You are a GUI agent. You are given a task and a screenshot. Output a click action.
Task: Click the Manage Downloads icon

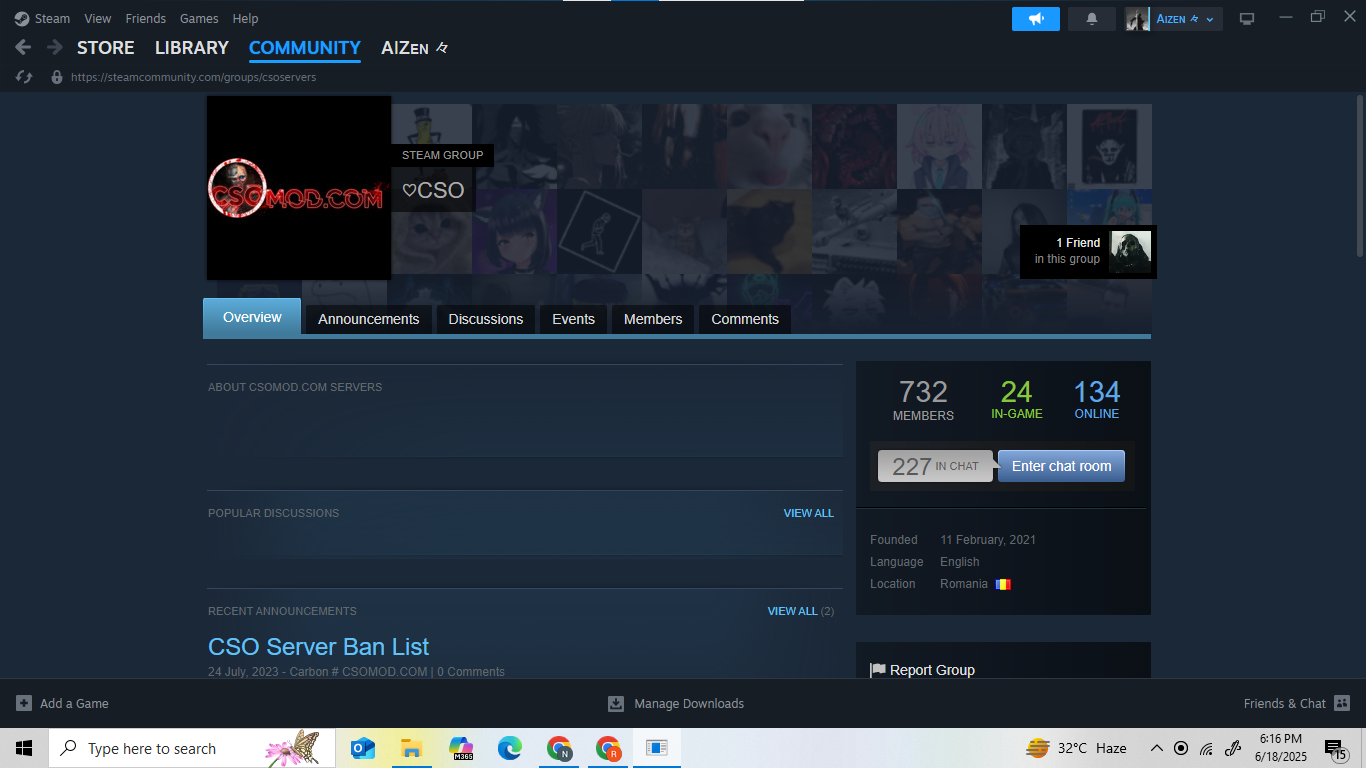tap(616, 704)
